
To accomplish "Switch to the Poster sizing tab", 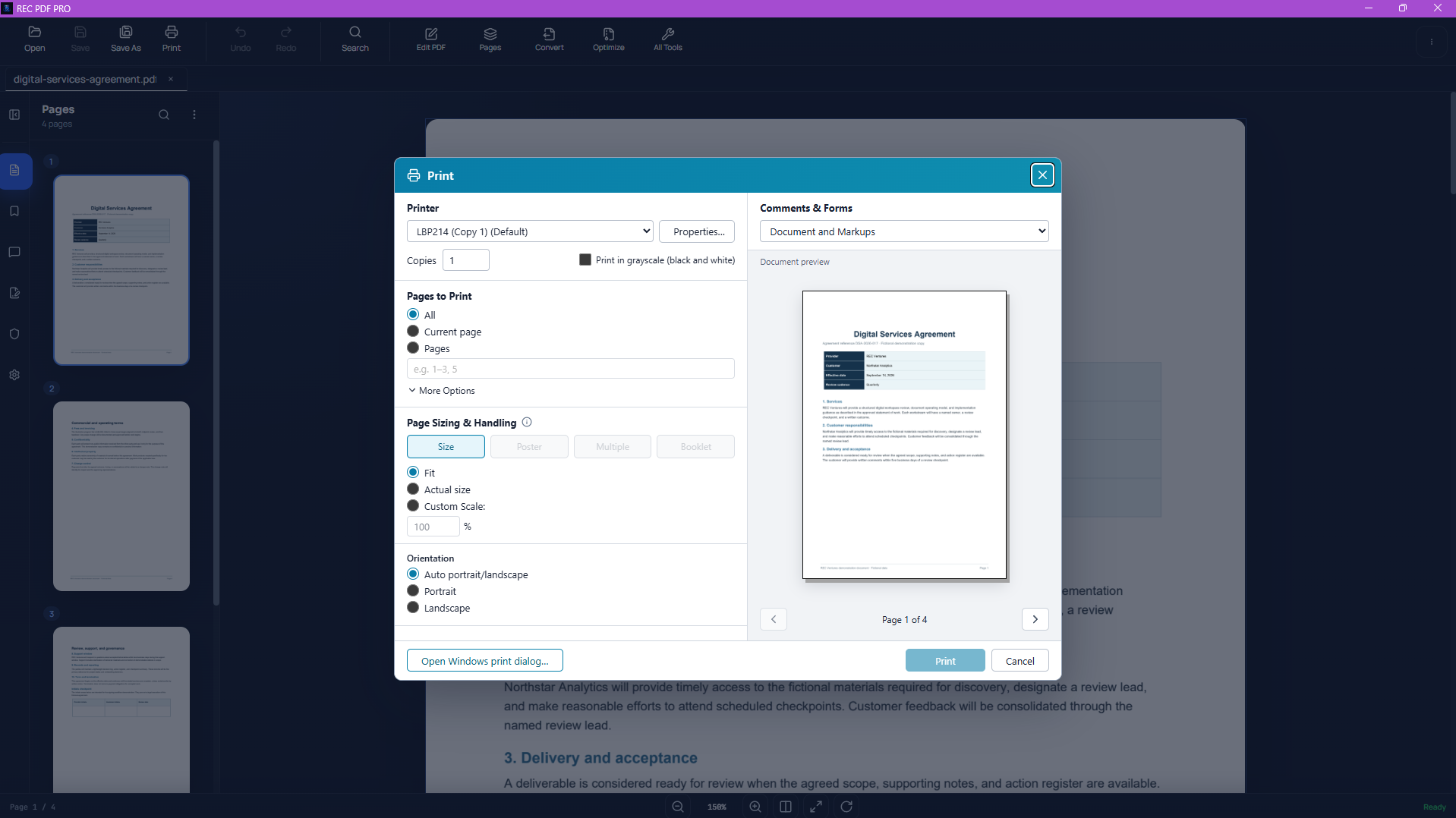I will 529,447.
